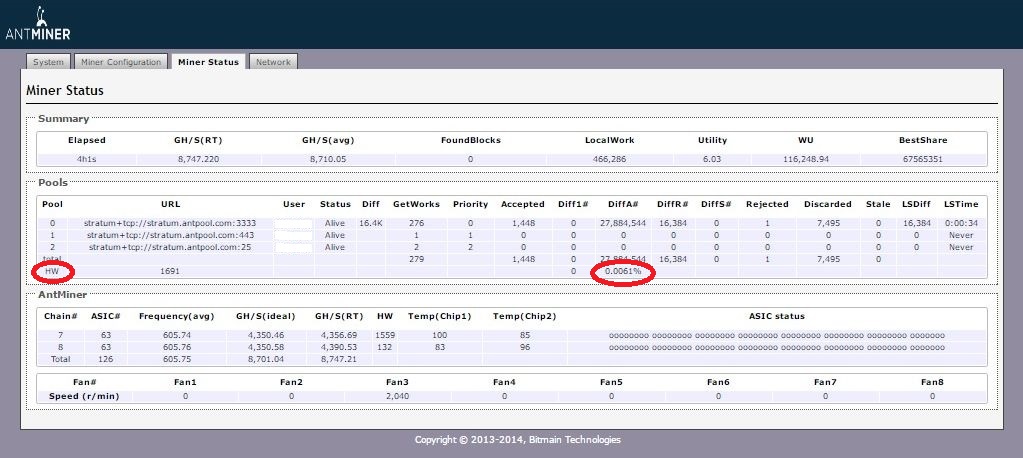
Task: Click total ASIC count 126
Action: [x=105, y=359]
